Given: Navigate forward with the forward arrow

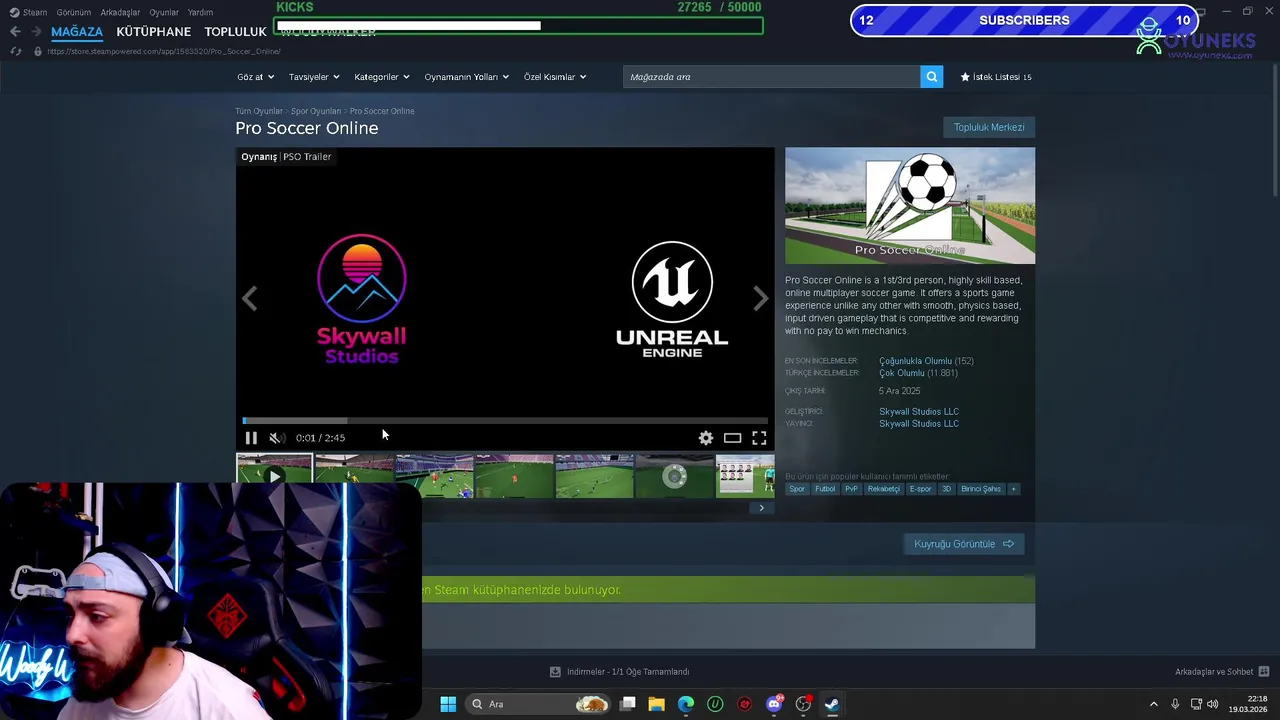Looking at the screenshot, I should click(x=36, y=32).
